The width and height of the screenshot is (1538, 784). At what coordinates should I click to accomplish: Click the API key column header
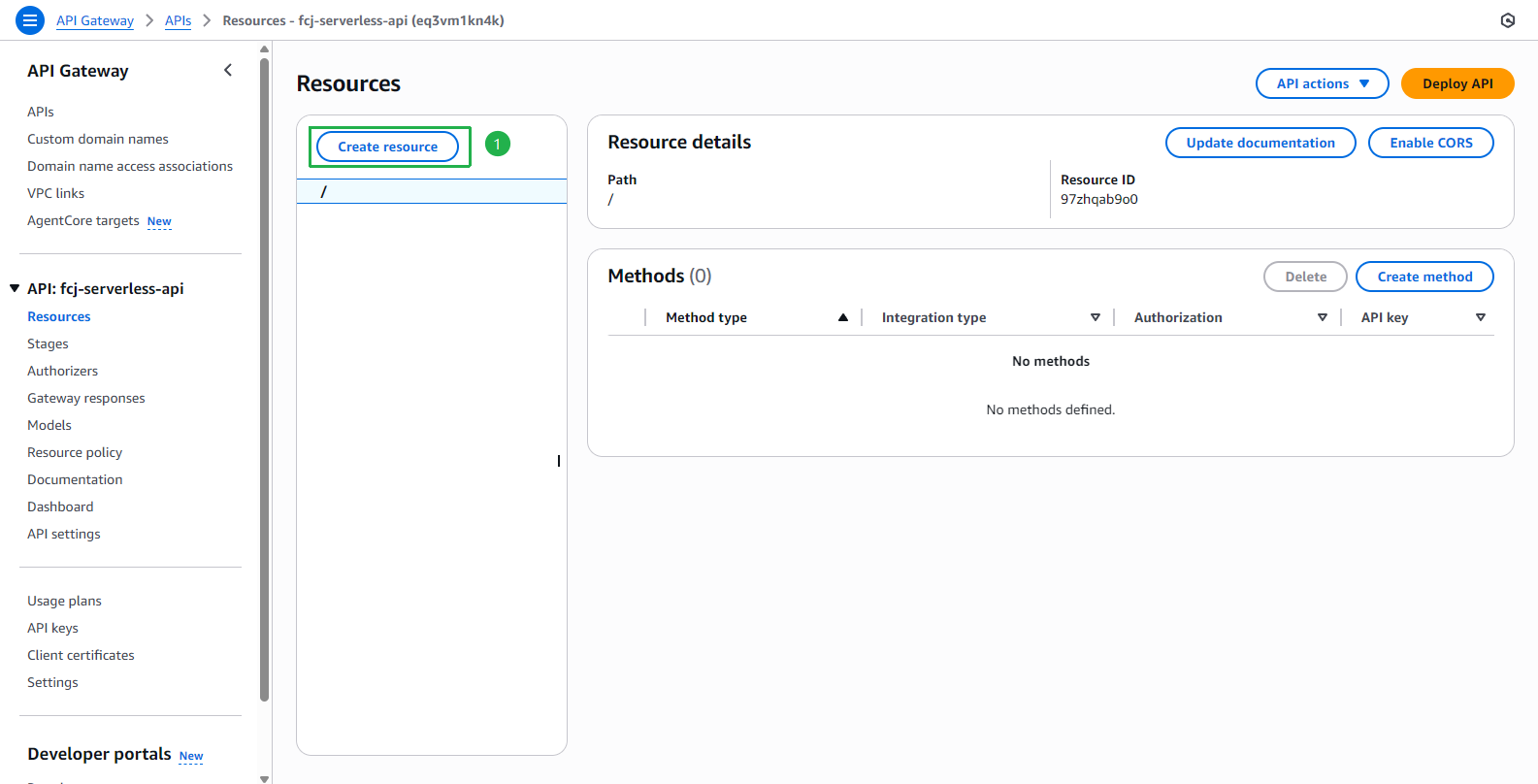click(x=1385, y=317)
